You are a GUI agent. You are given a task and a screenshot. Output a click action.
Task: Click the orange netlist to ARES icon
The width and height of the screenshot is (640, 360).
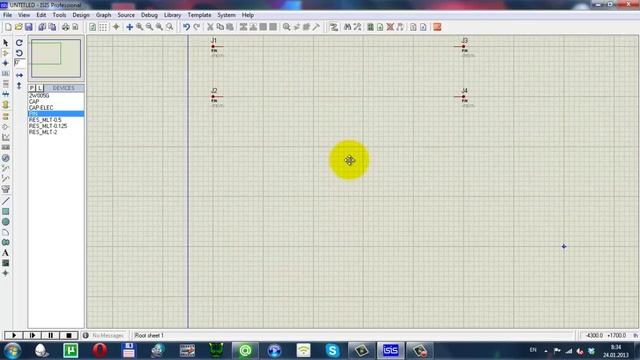click(437, 27)
